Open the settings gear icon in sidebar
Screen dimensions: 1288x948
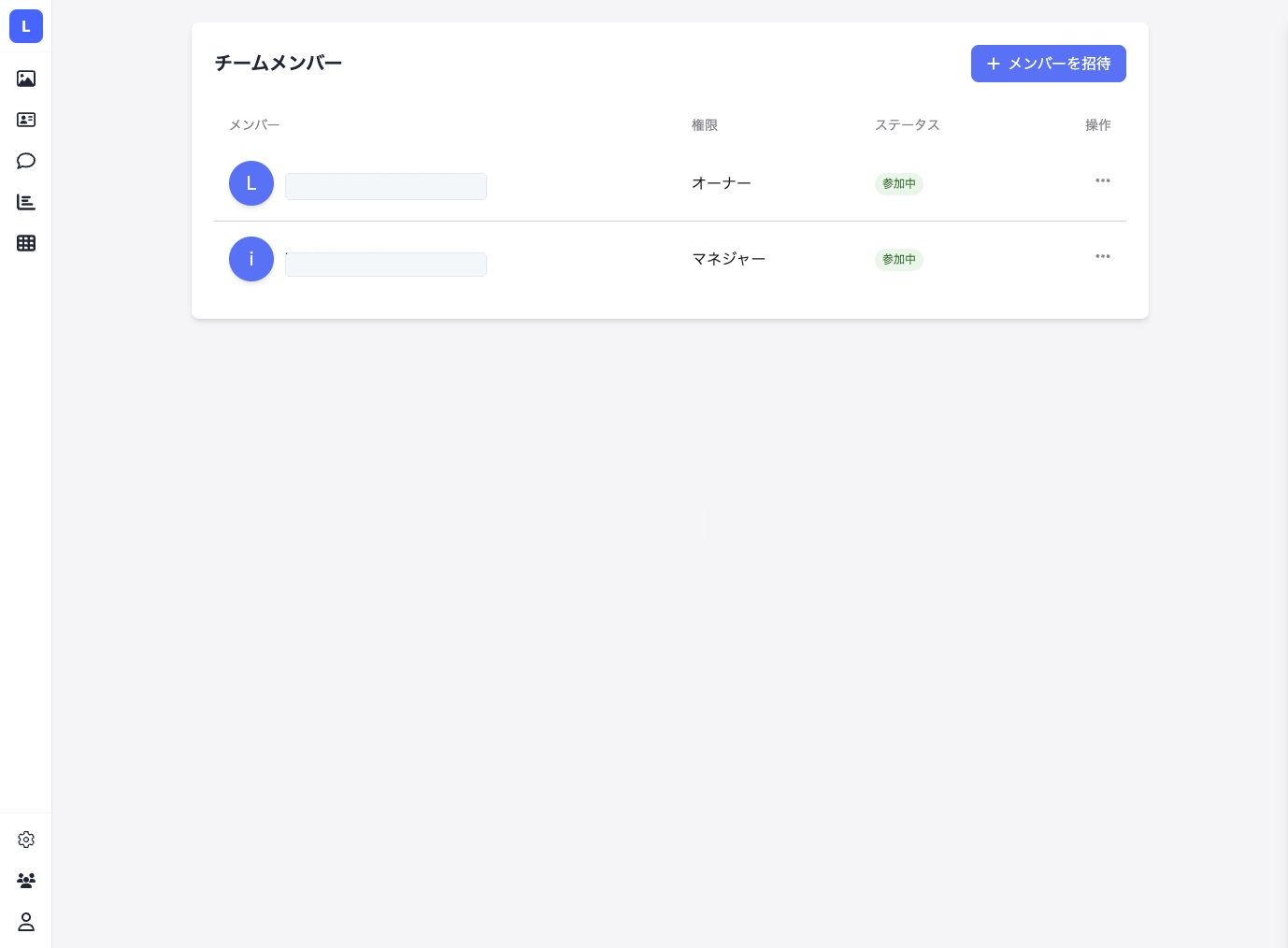click(26, 840)
